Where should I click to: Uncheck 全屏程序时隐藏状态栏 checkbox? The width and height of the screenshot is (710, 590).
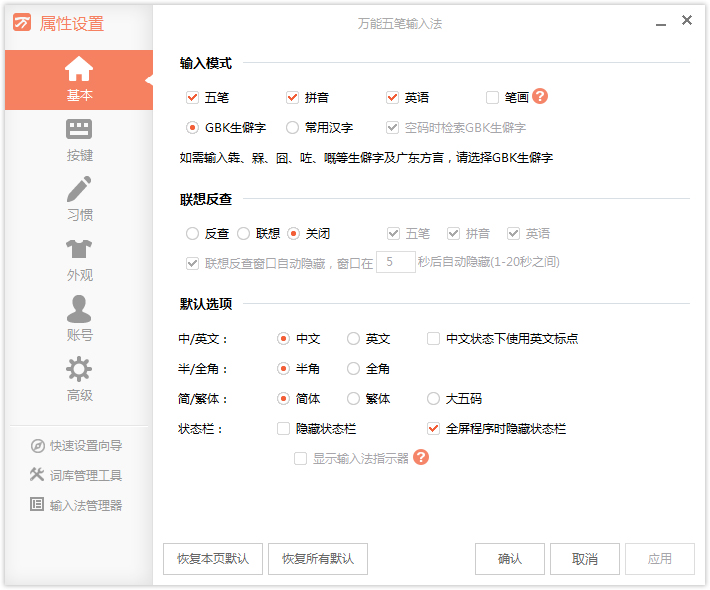coord(433,428)
